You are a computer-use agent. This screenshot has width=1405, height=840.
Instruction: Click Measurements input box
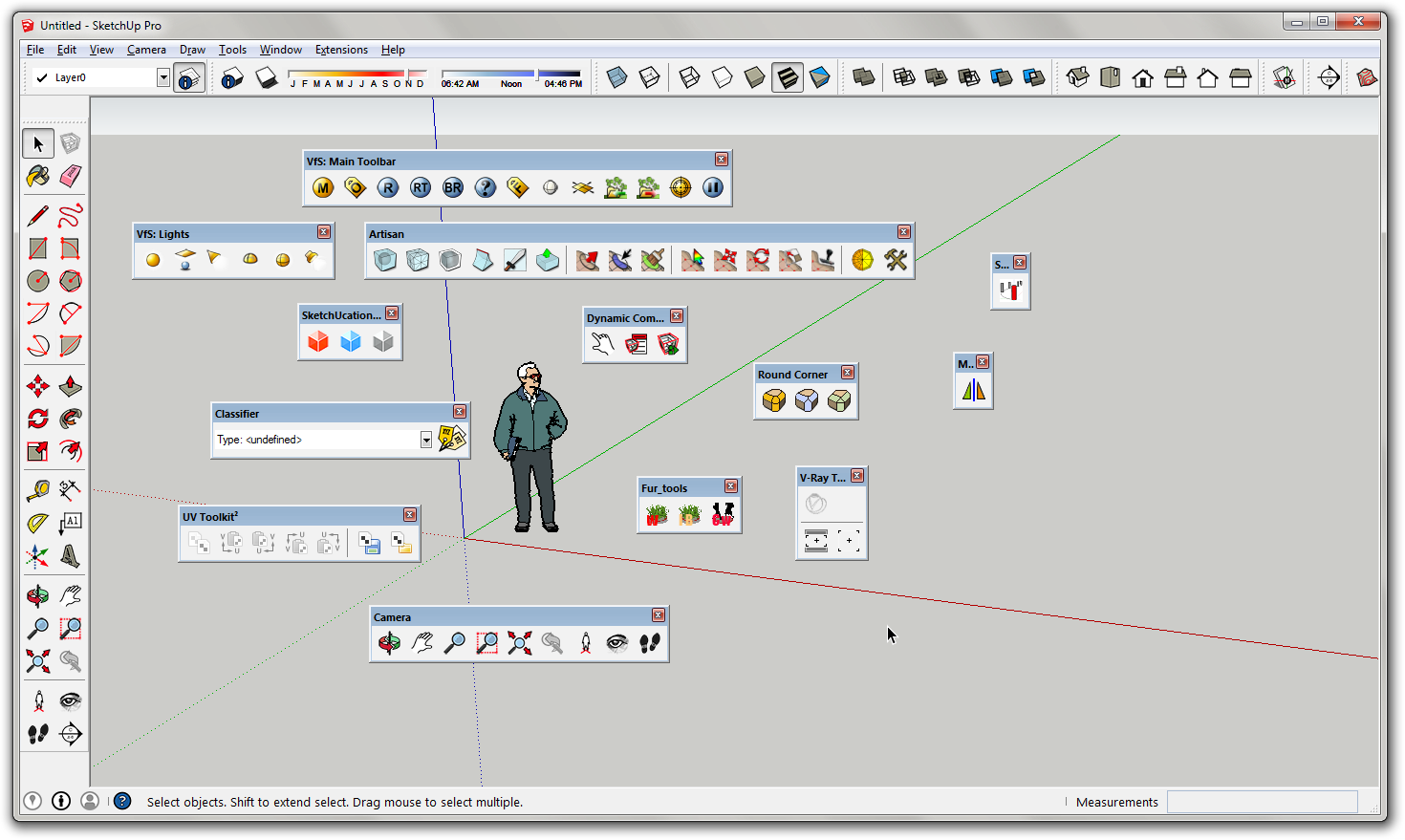coord(1262,802)
